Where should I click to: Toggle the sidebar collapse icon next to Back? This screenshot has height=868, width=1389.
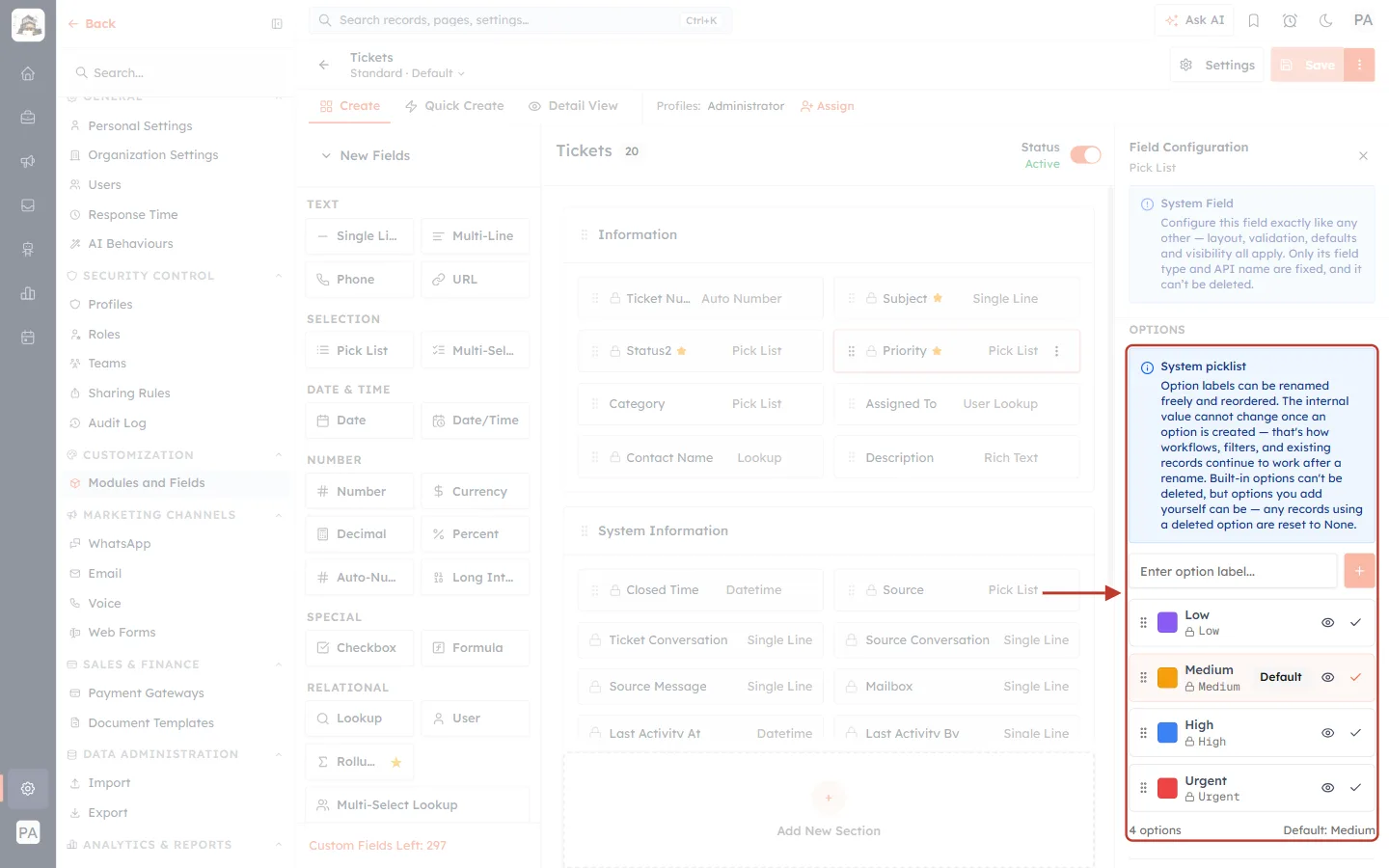pos(277,24)
